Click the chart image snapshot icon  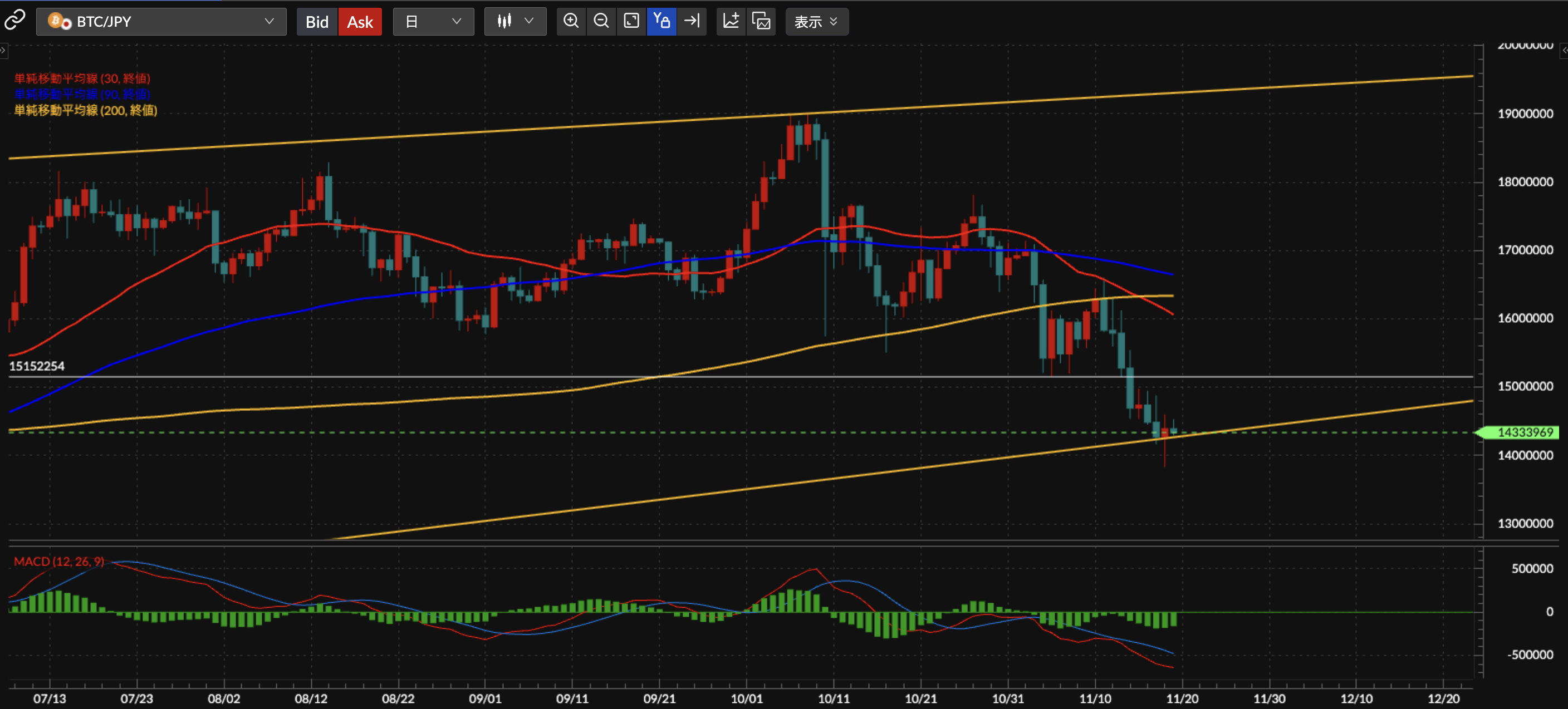(x=761, y=21)
